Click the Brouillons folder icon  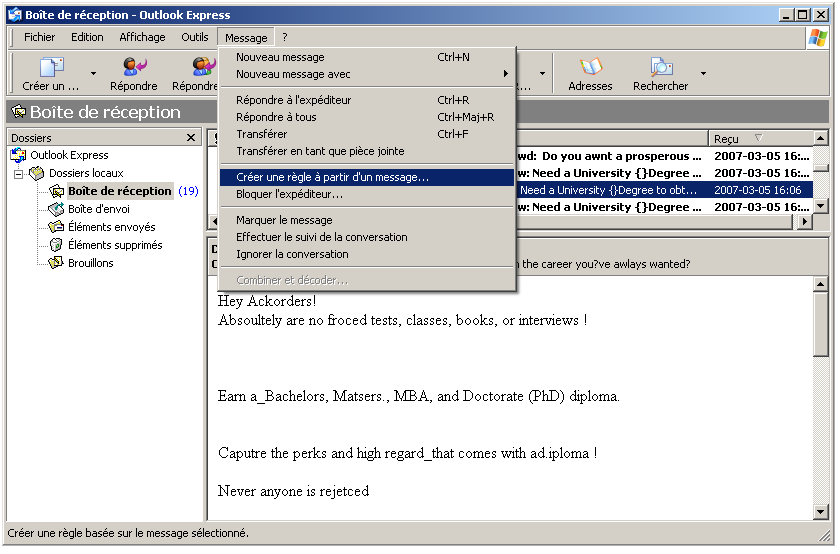(56, 263)
